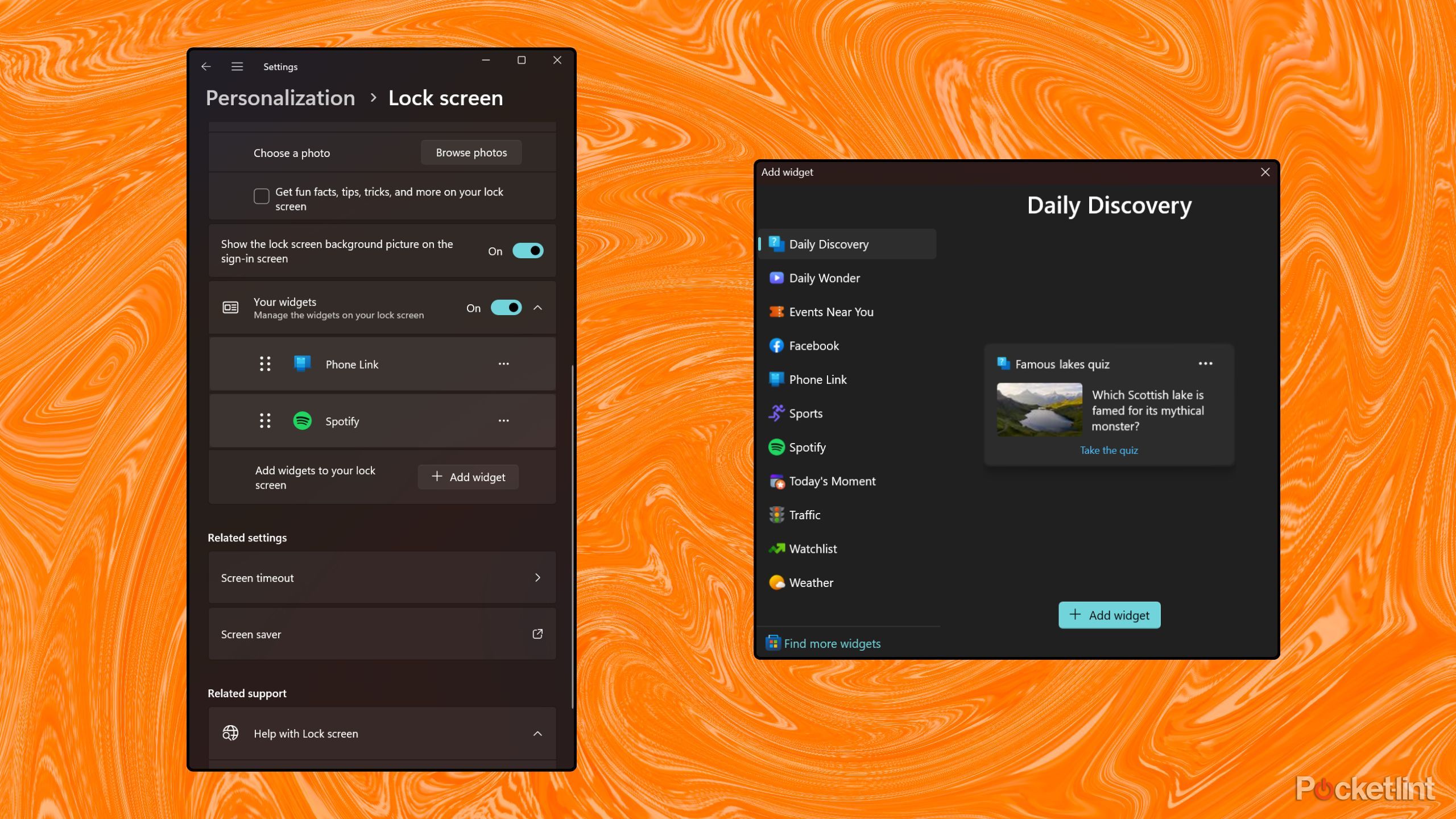Click the Phone Link drag handle in Settings

265,364
